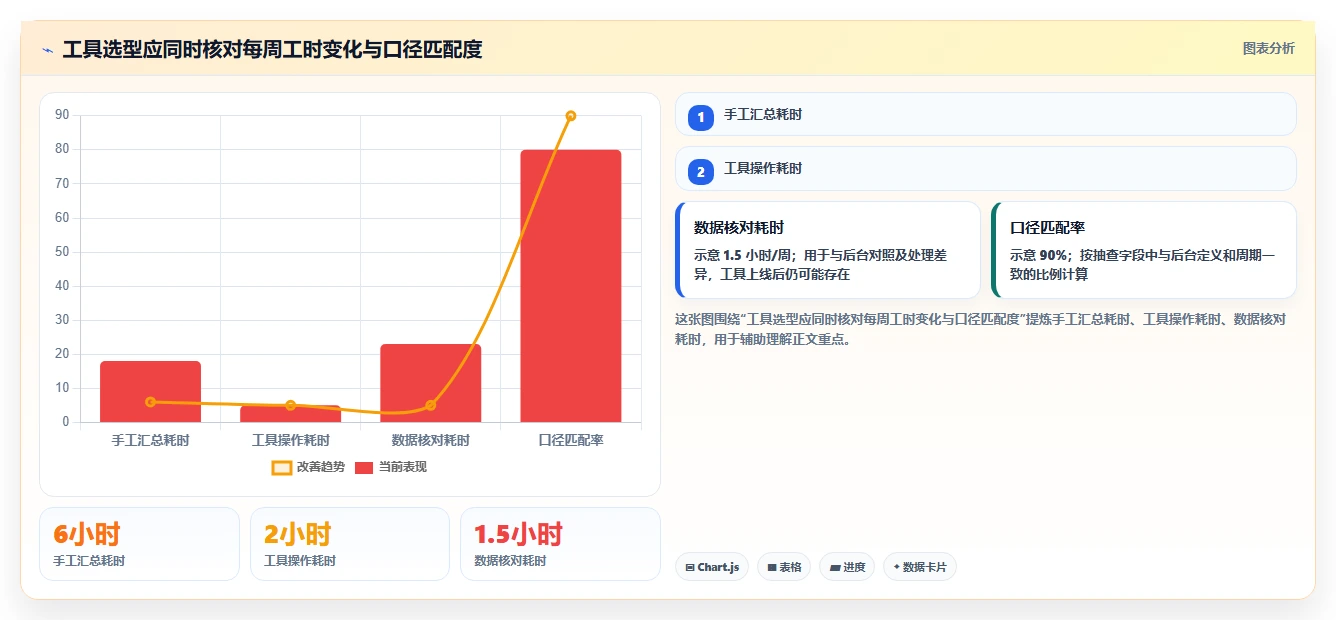Image resolution: width=1336 pixels, height=620 pixels.
Task: Click the title 工具选型应同时核对每周工时变化与口径匹配度
Action: tap(272, 50)
